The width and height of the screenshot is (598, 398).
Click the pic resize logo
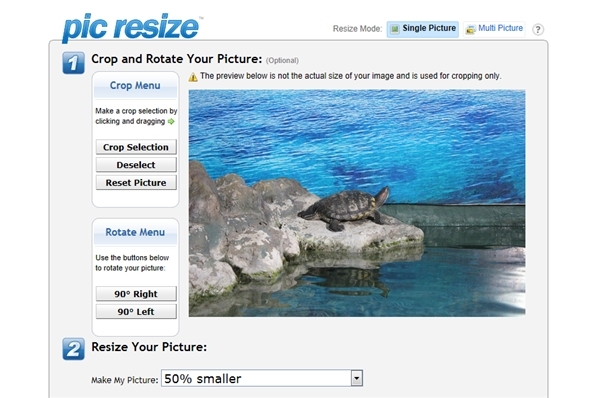[132, 27]
